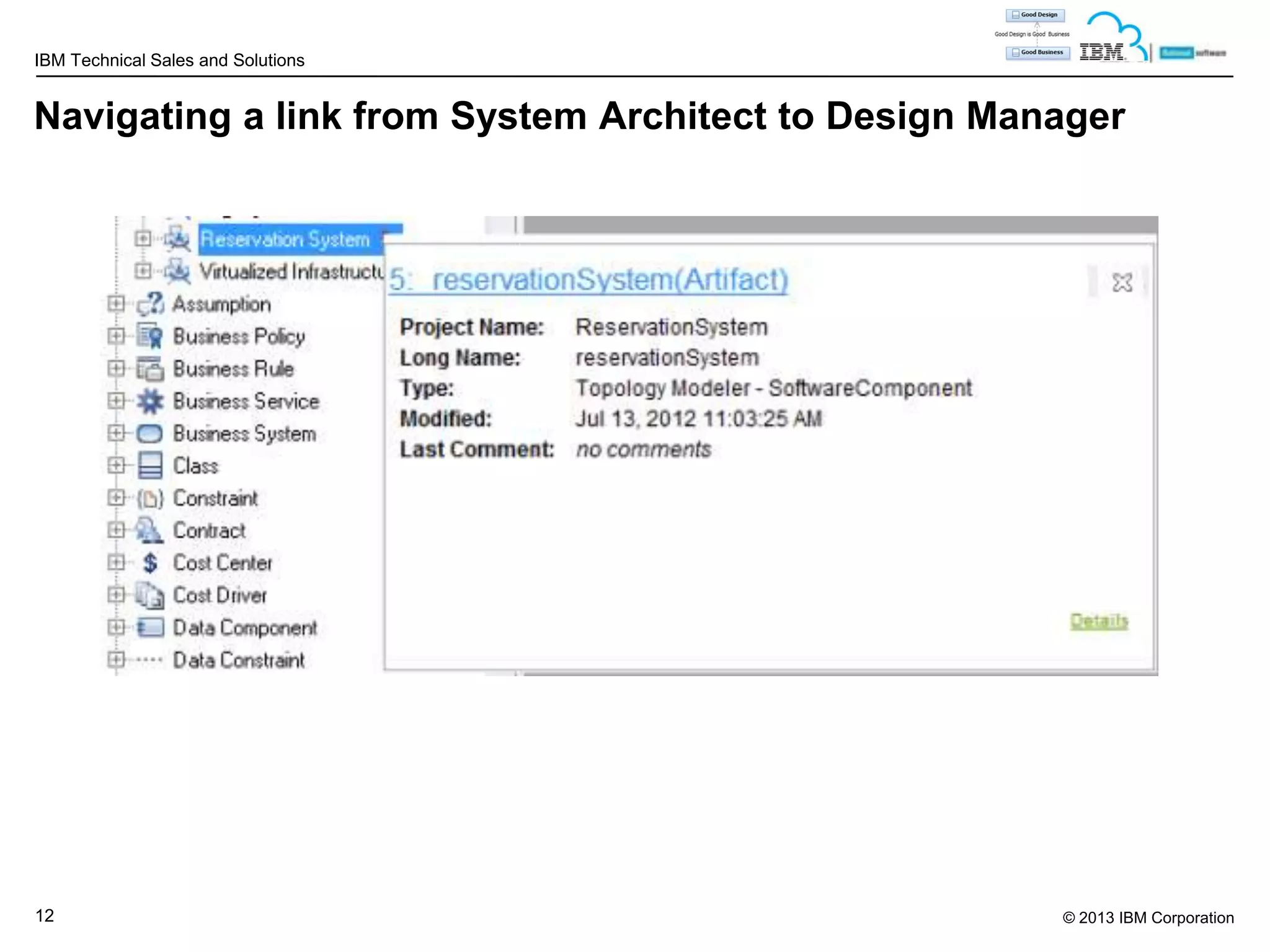Click the Good Business box in header

click(x=1037, y=53)
